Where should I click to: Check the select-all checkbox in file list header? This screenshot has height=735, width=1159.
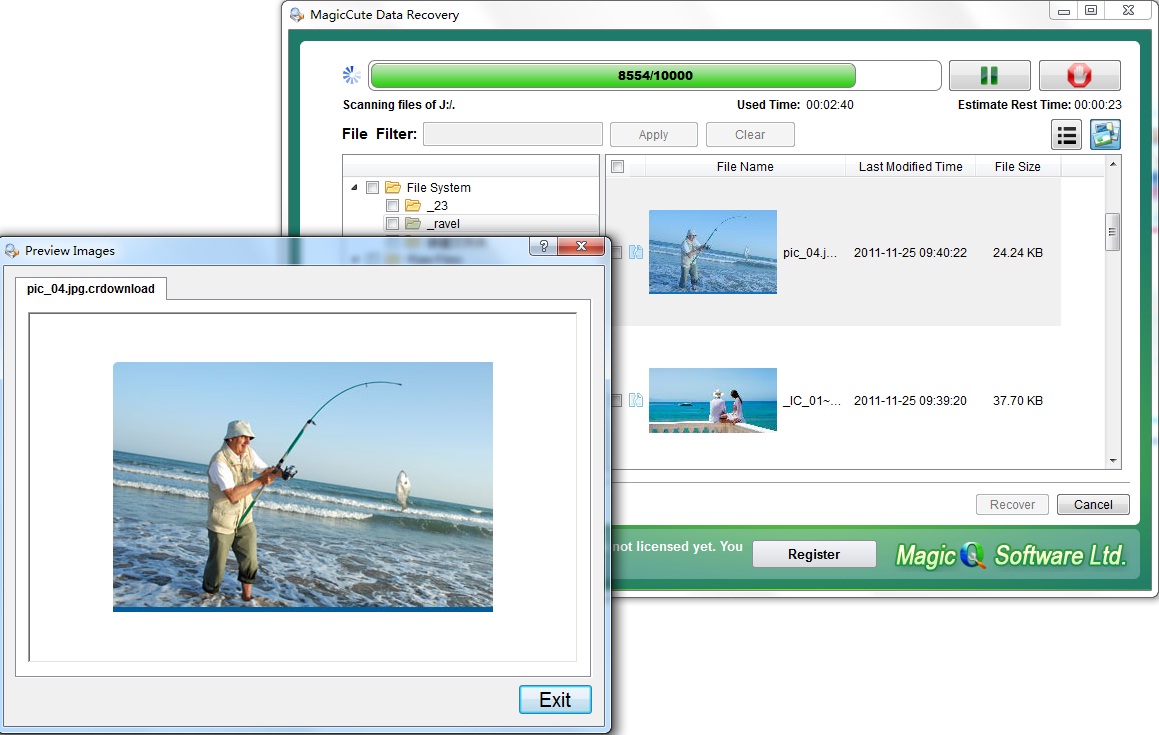pyautogui.click(x=618, y=167)
